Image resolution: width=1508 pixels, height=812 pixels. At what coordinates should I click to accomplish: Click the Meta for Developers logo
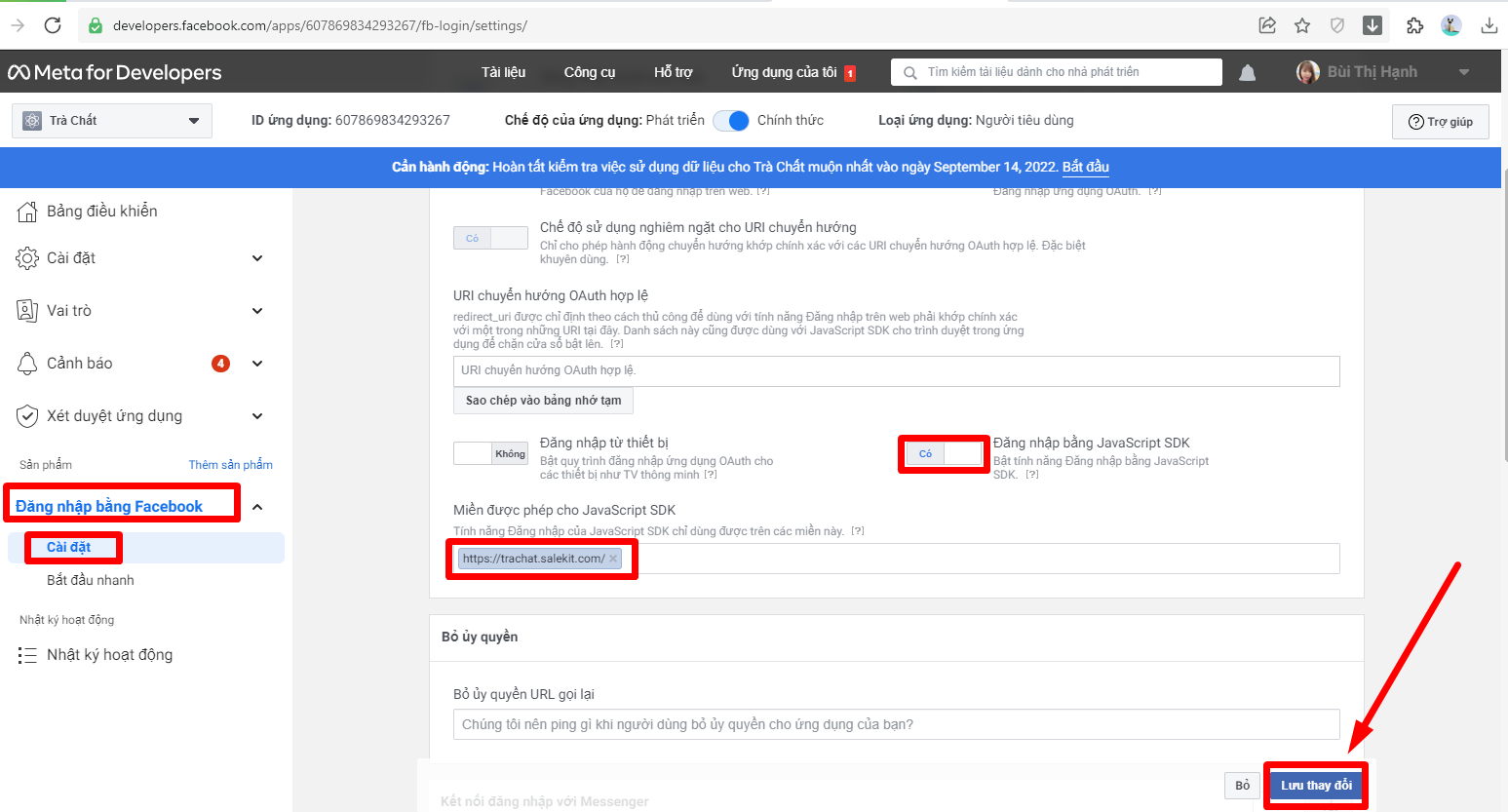point(115,72)
